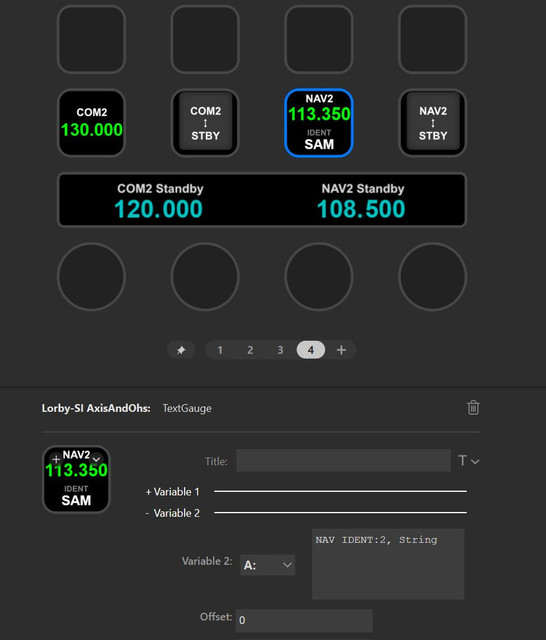Image resolution: width=546 pixels, height=640 pixels.
Task: Select the second dial slot
Action: click(205, 277)
